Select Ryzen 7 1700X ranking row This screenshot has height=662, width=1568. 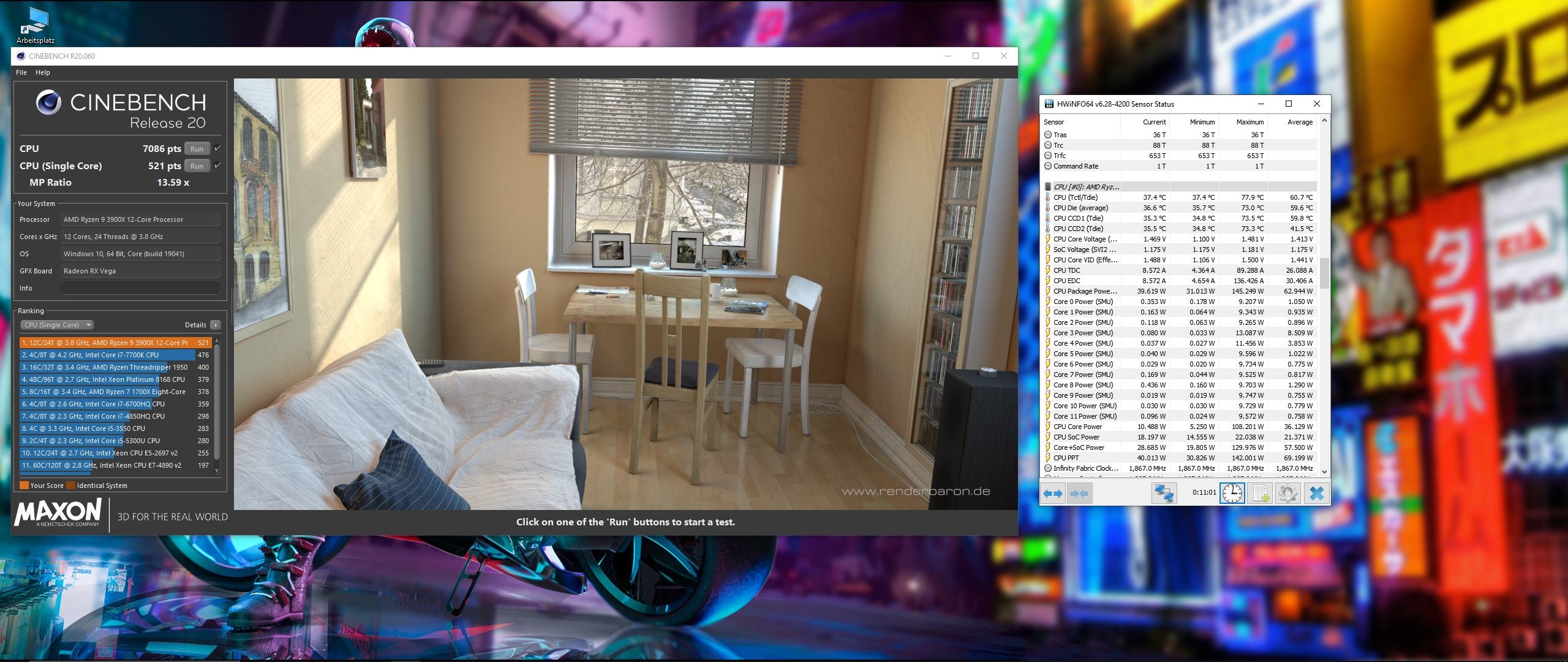click(x=115, y=392)
